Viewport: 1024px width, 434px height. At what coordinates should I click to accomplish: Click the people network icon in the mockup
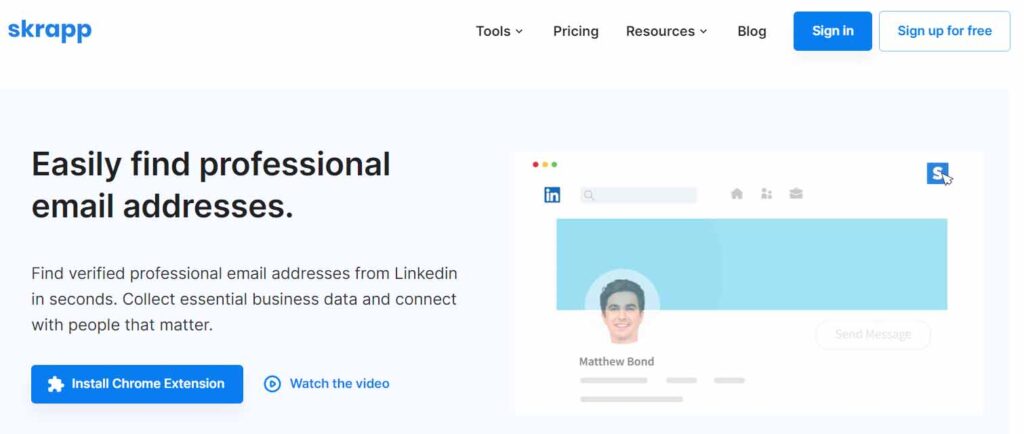pyautogui.click(x=766, y=194)
